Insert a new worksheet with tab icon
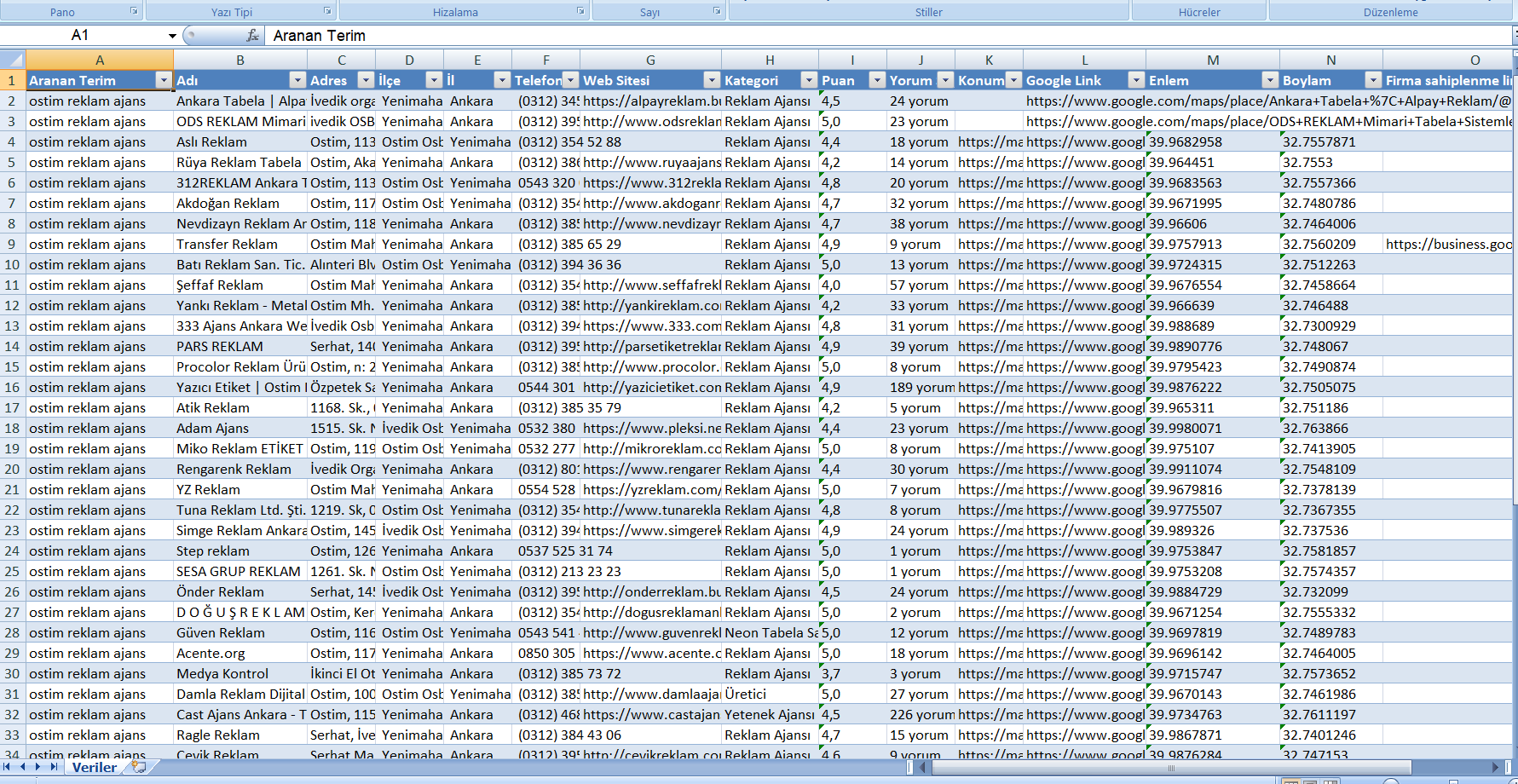The width and height of the screenshot is (1518, 784). [138, 767]
